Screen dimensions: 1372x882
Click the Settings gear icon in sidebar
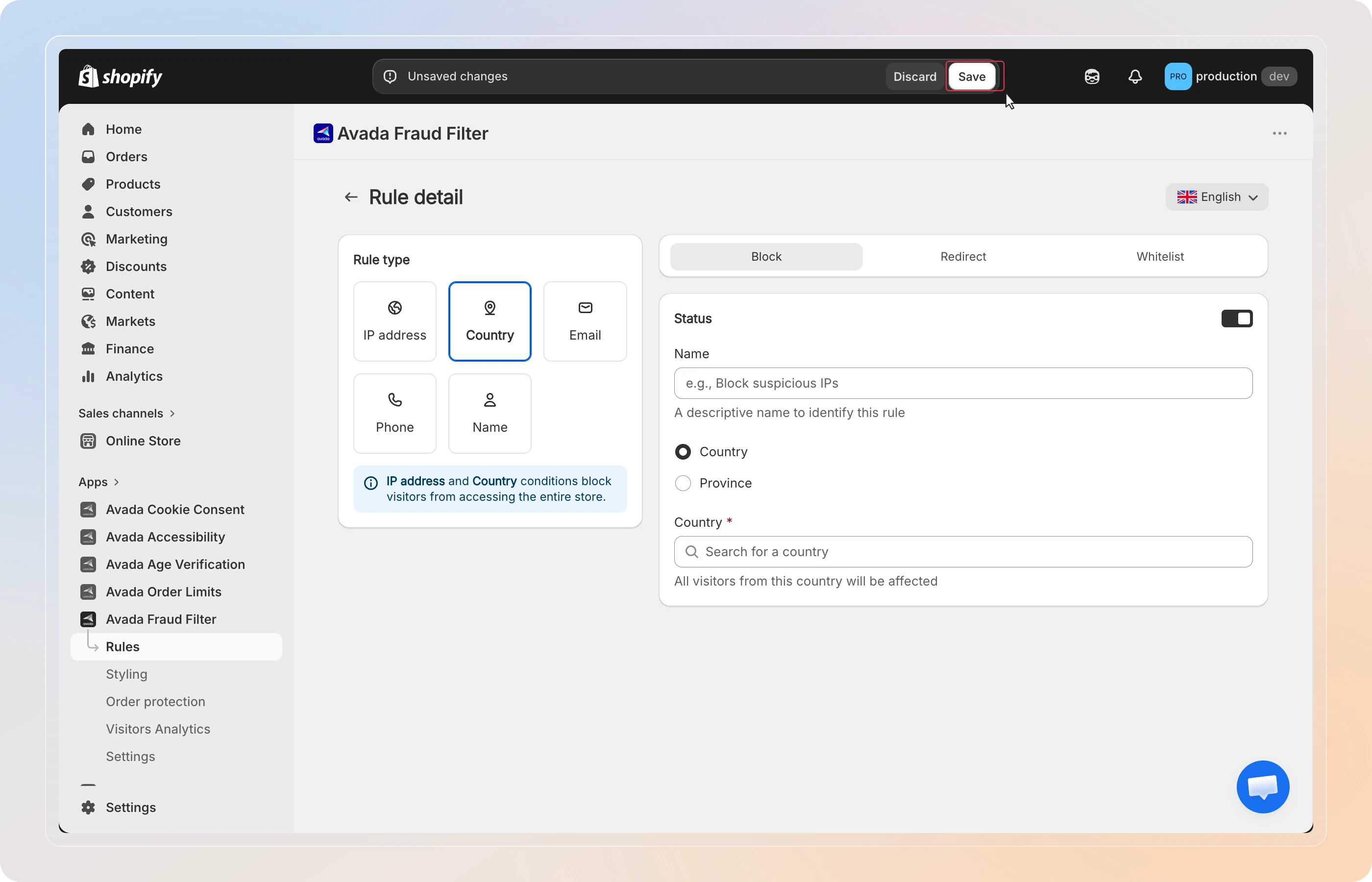point(88,808)
